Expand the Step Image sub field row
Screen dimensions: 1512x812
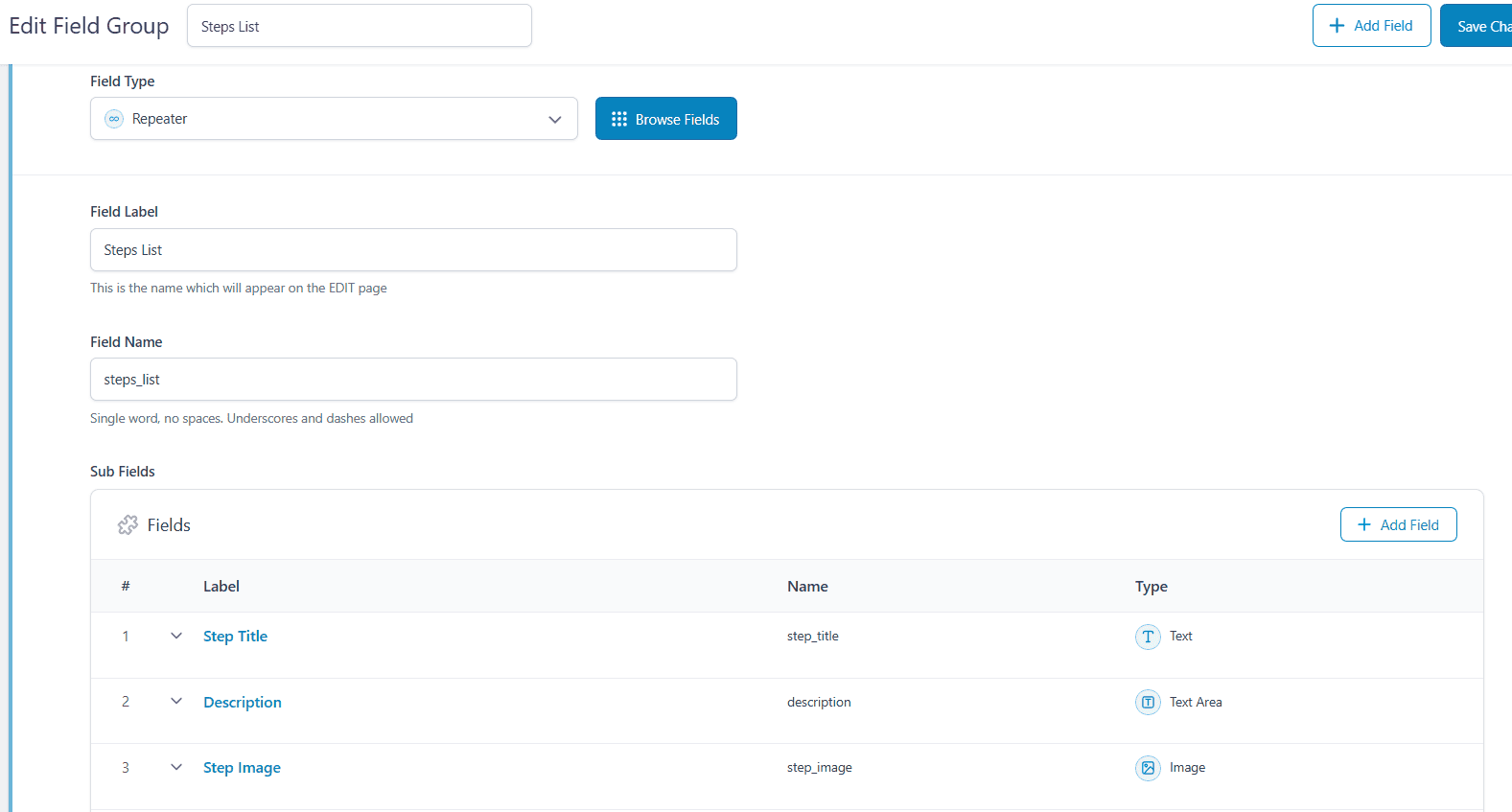click(x=176, y=767)
